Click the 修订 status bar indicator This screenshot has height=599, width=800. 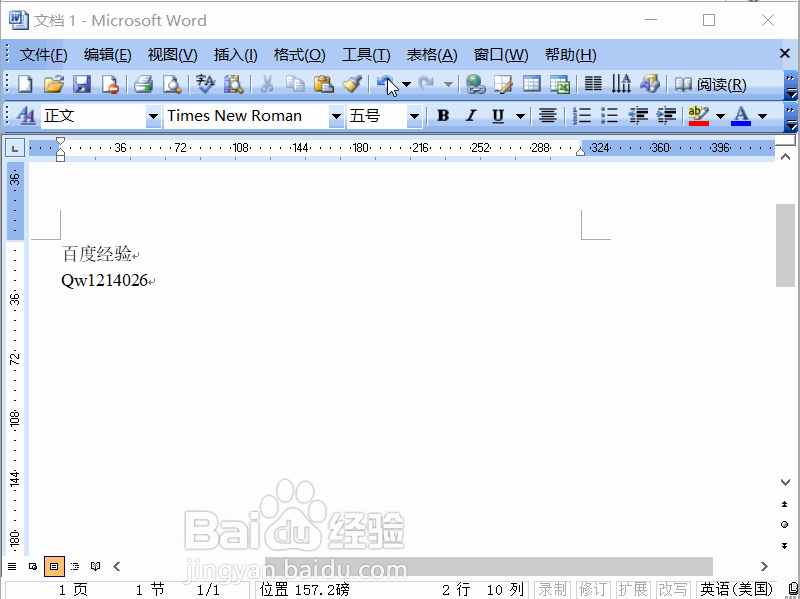tap(593, 589)
